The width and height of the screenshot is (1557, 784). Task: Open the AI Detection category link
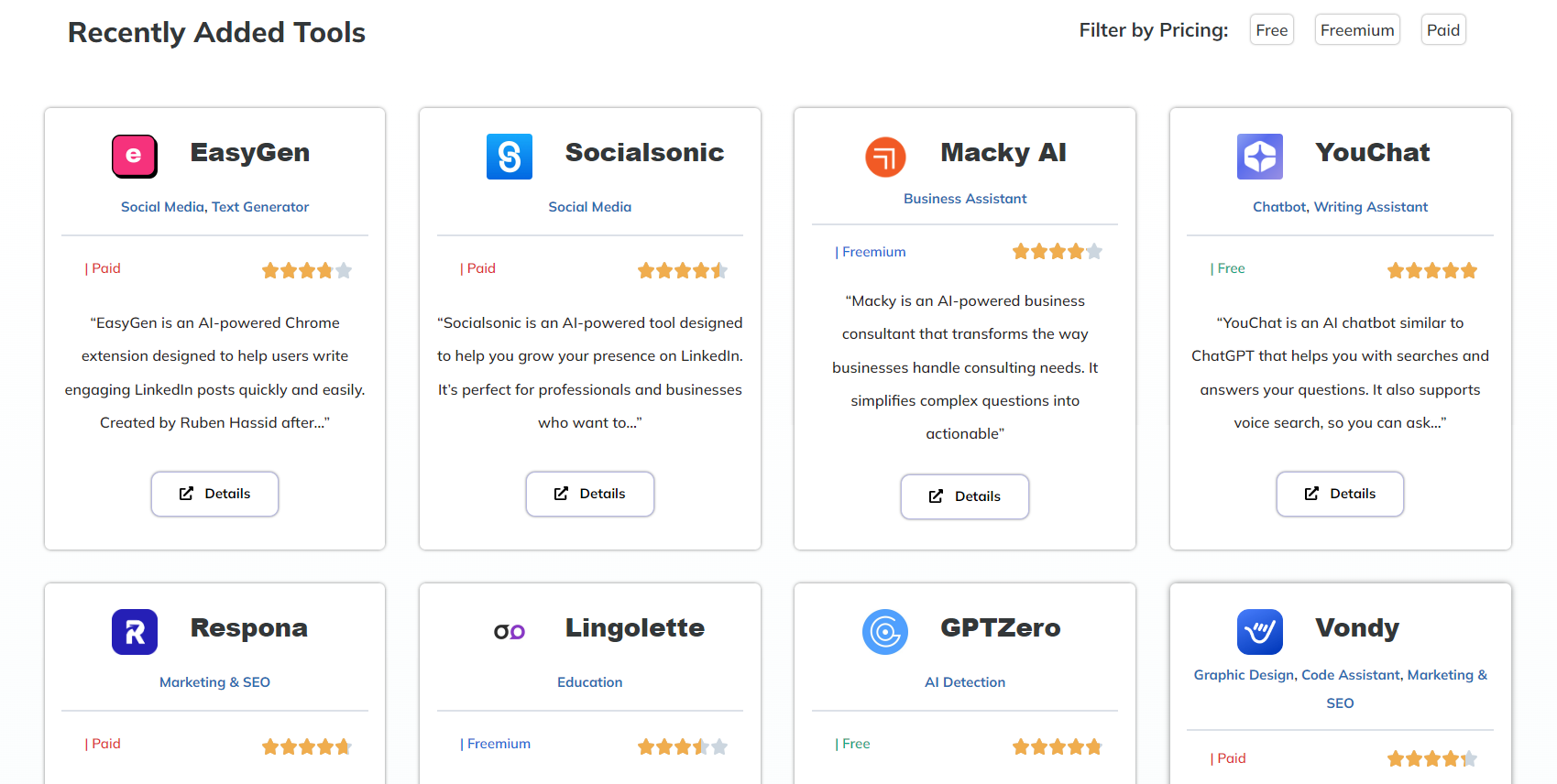tap(965, 682)
